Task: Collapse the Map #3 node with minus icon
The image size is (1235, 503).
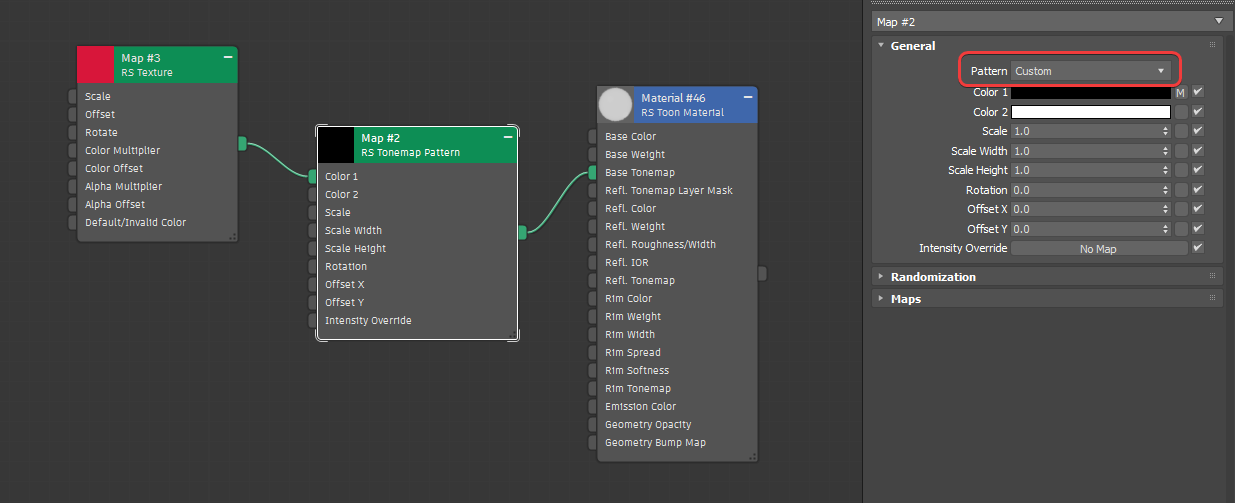Action: click(228, 58)
